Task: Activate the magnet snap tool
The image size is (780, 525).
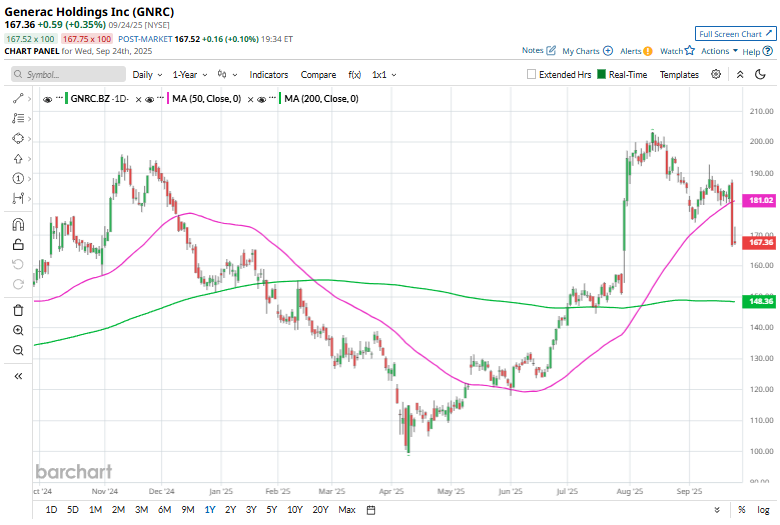Action: [18, 224]
